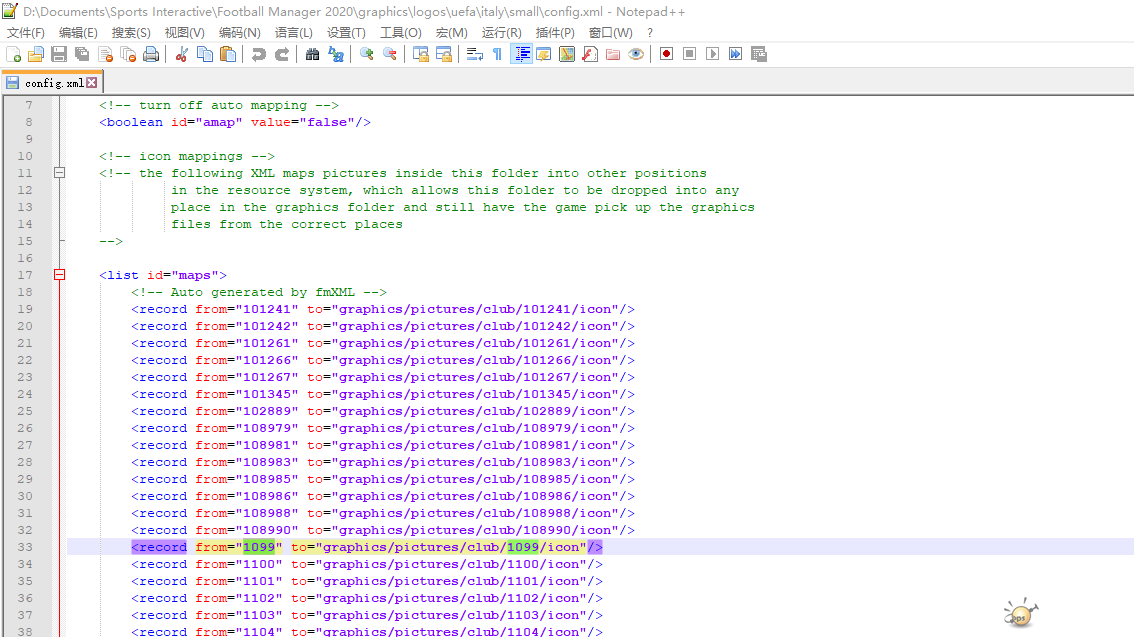Zoom in on the text

click(367, 54)
